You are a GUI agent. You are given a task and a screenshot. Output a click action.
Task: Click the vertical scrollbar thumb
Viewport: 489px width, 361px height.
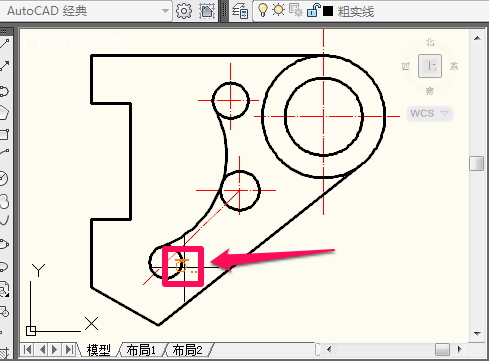477,164
